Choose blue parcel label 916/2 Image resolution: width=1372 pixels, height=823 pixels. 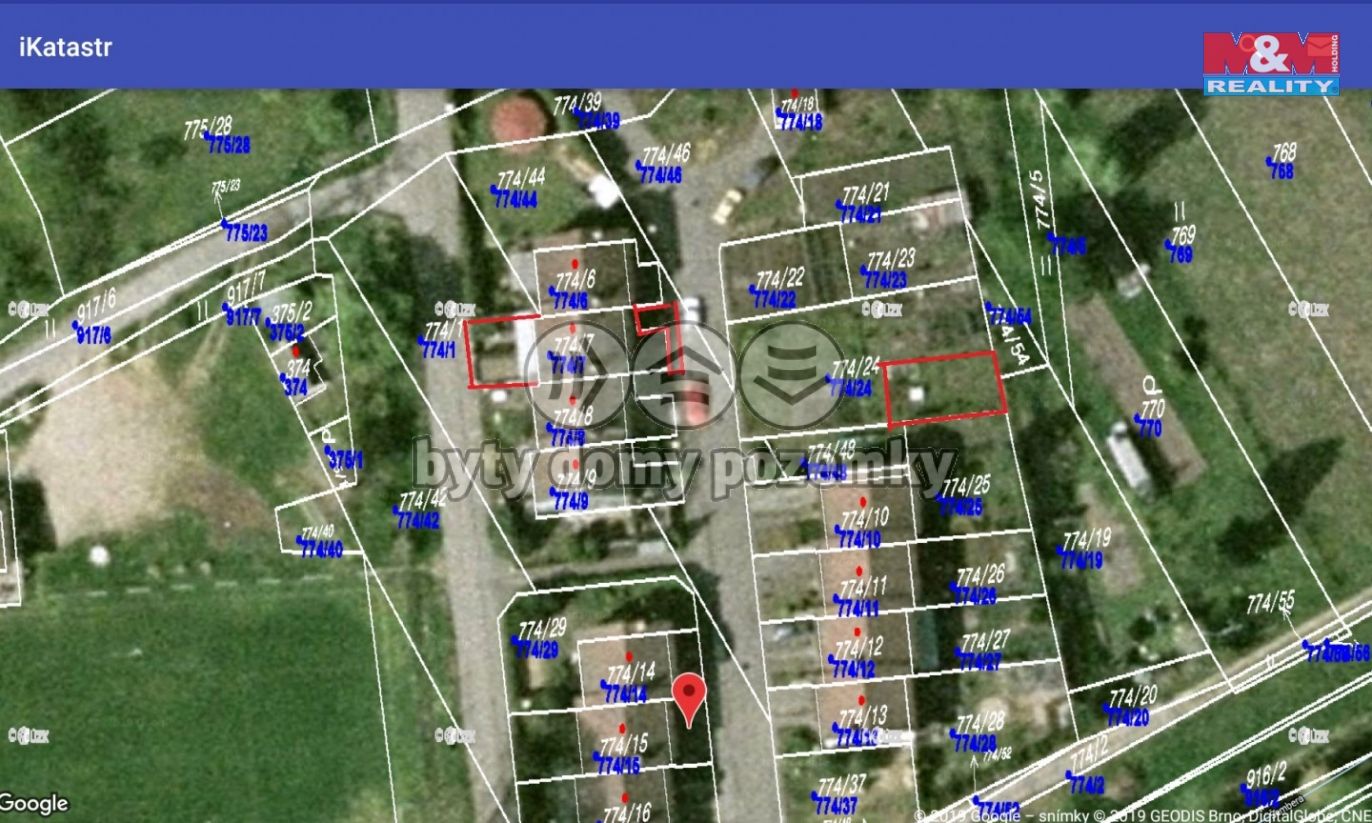pos(1261,798)
